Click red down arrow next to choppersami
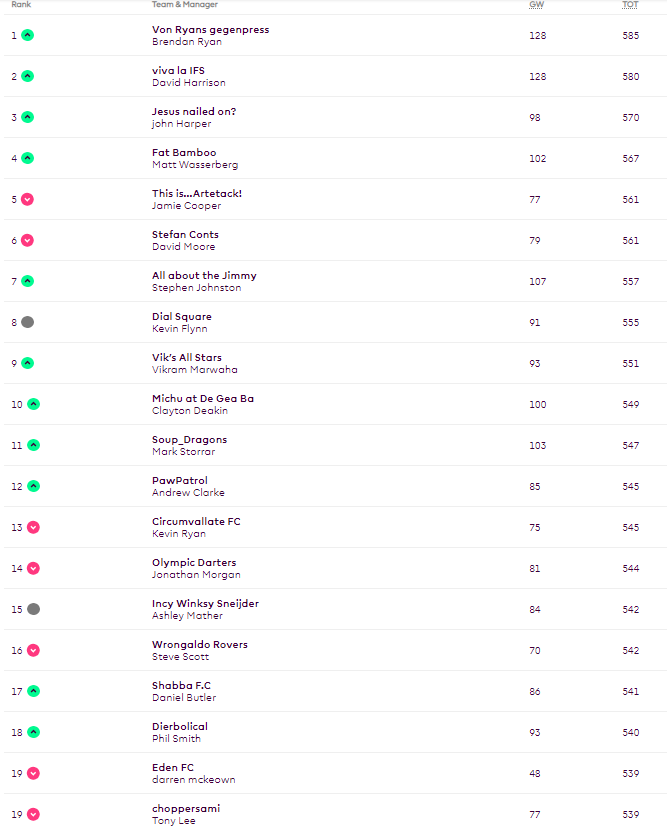Viewport: 667px width, 834px height. point(33,814)
